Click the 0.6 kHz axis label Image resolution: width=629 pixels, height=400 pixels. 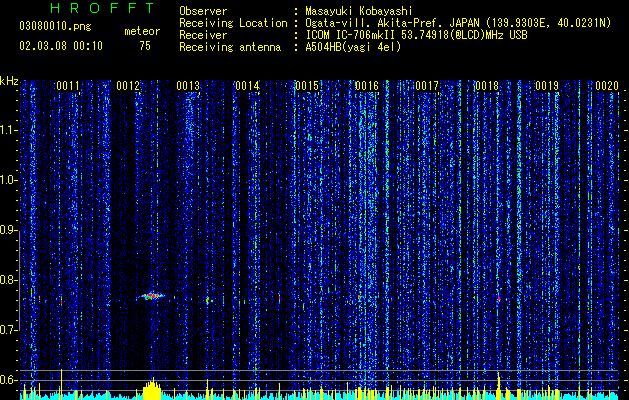click(x=8, y=380)
